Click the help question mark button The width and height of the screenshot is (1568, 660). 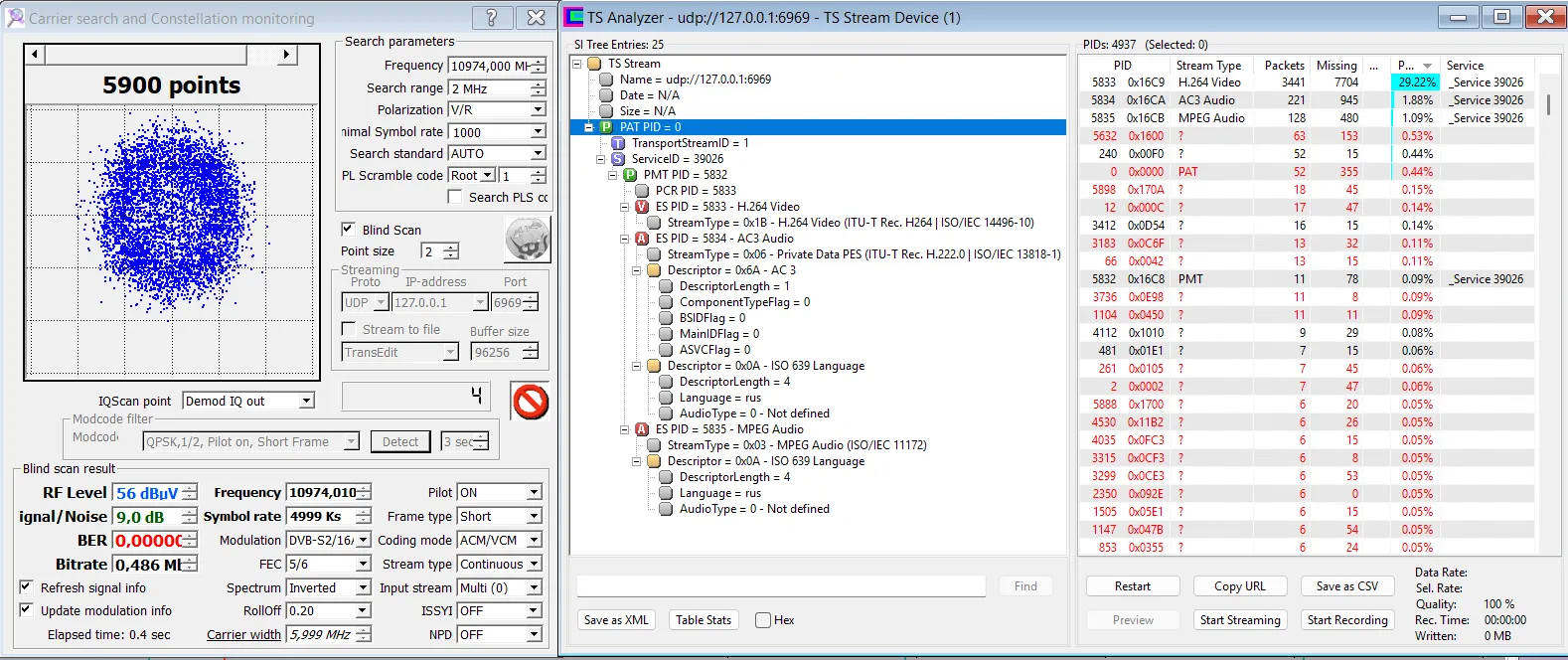coord(492,17)
